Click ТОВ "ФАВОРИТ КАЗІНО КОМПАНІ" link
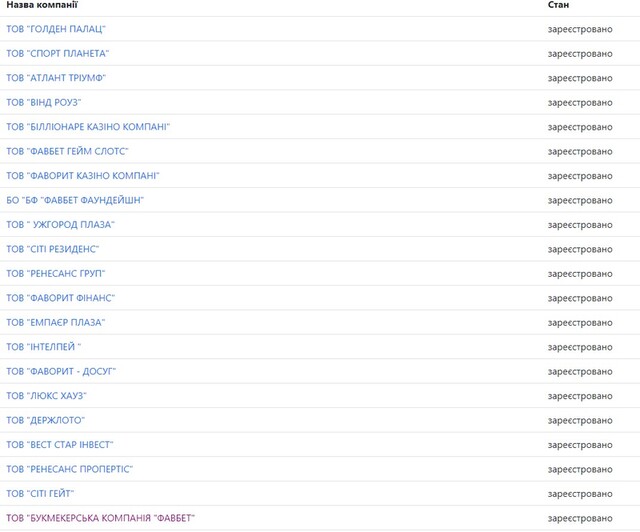Image resolution: width=640 pixels, height=532 pixels. coord(82,176)
